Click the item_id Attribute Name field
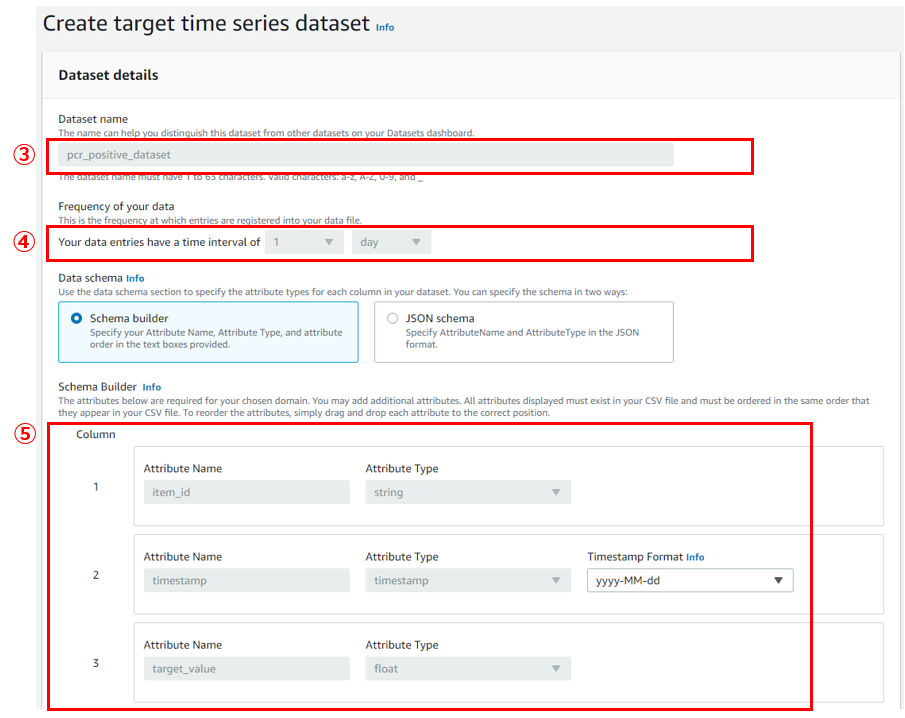 [246, 492]
